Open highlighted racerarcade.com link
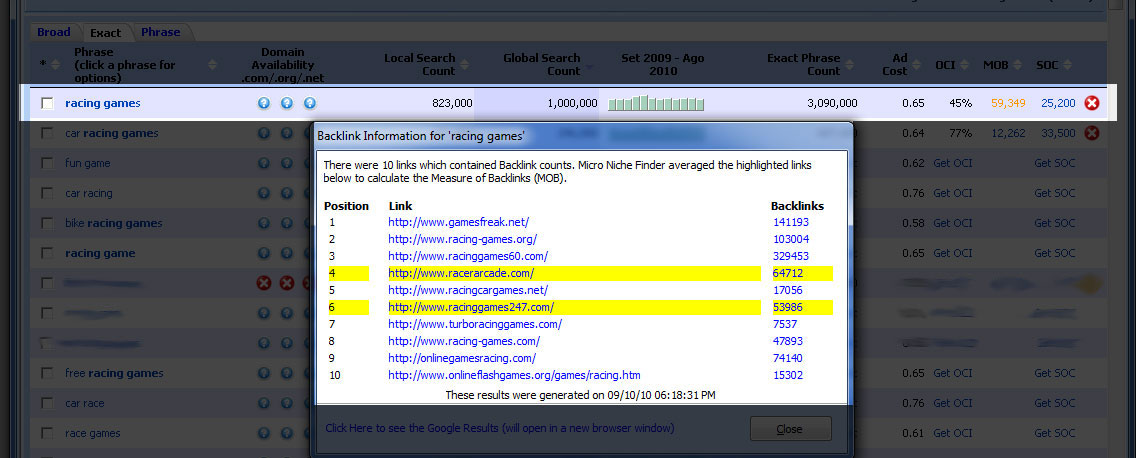 click(x=461, y=273)
